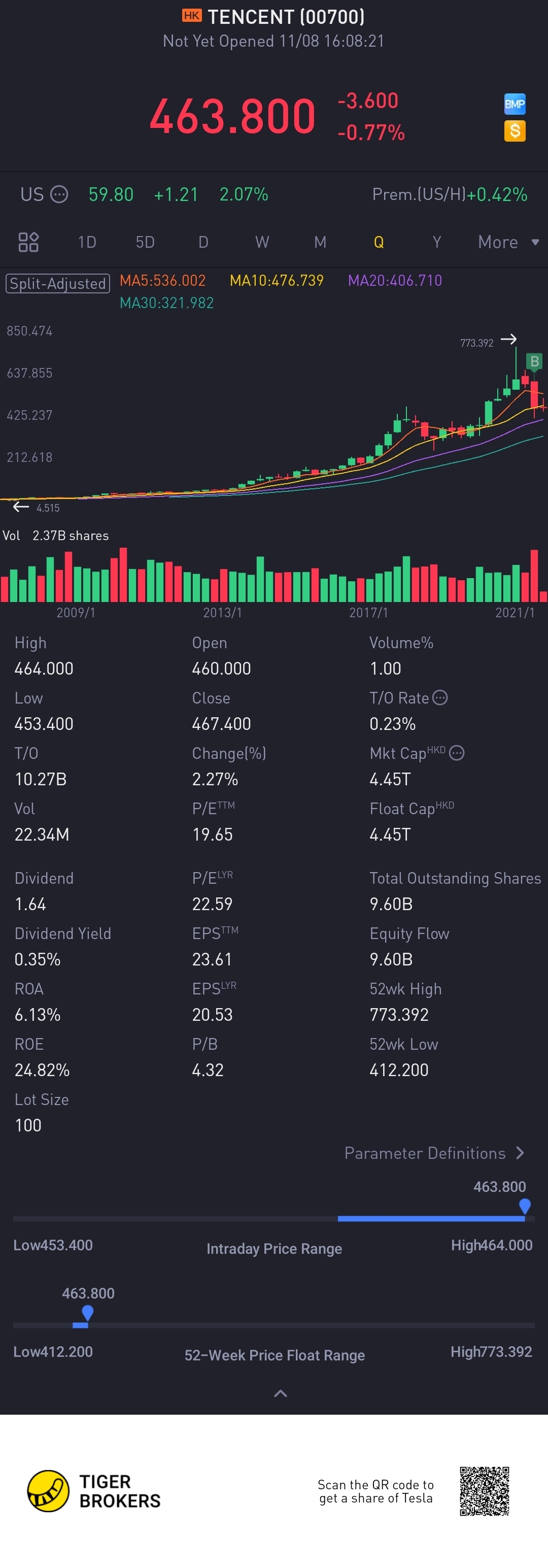Tap the MA30:321.982 indicator label
The width and height of the screenshot is (548, 1568).
coord(166,303)
